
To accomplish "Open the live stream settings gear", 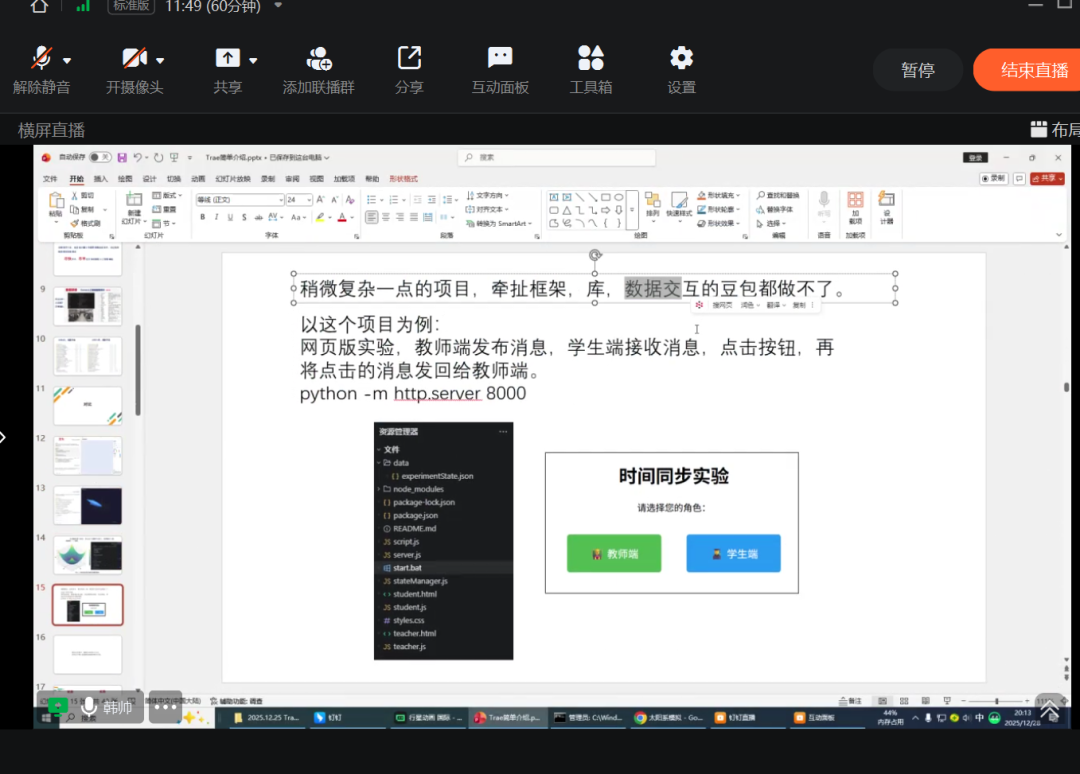I will pyautogui.click(x=681, y=58).
